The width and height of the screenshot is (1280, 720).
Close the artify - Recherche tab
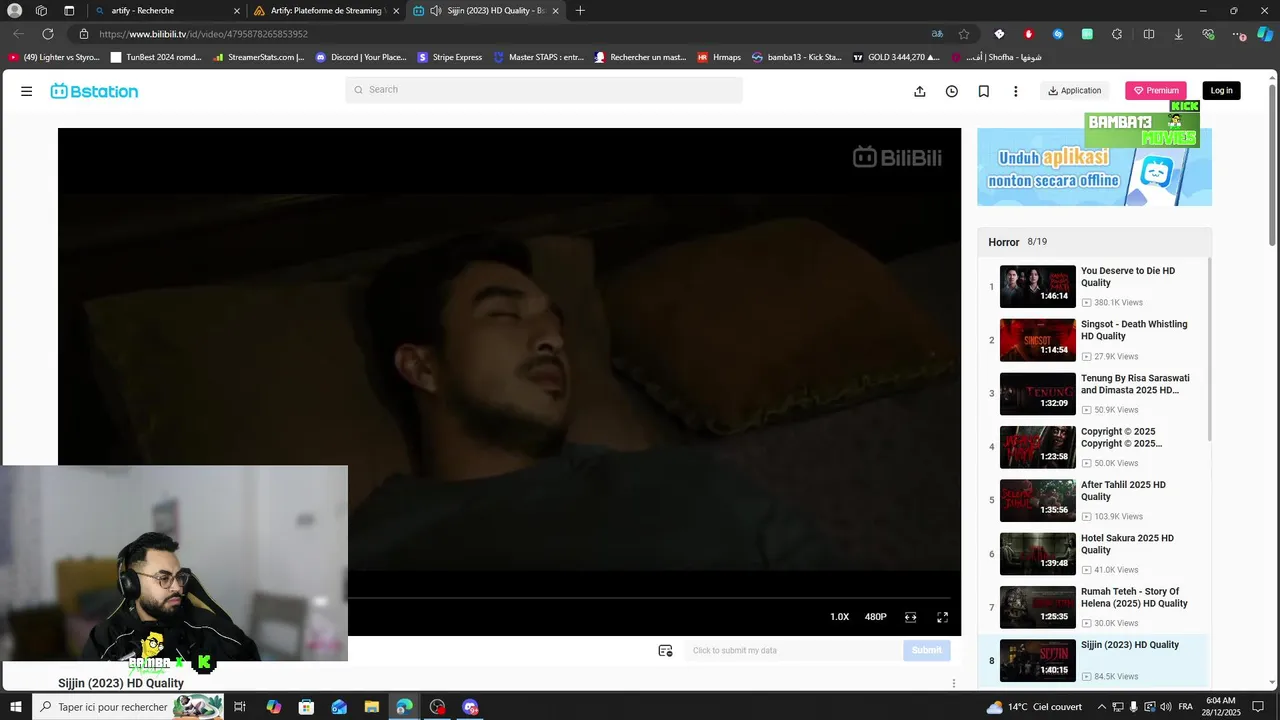coord(237,11)
